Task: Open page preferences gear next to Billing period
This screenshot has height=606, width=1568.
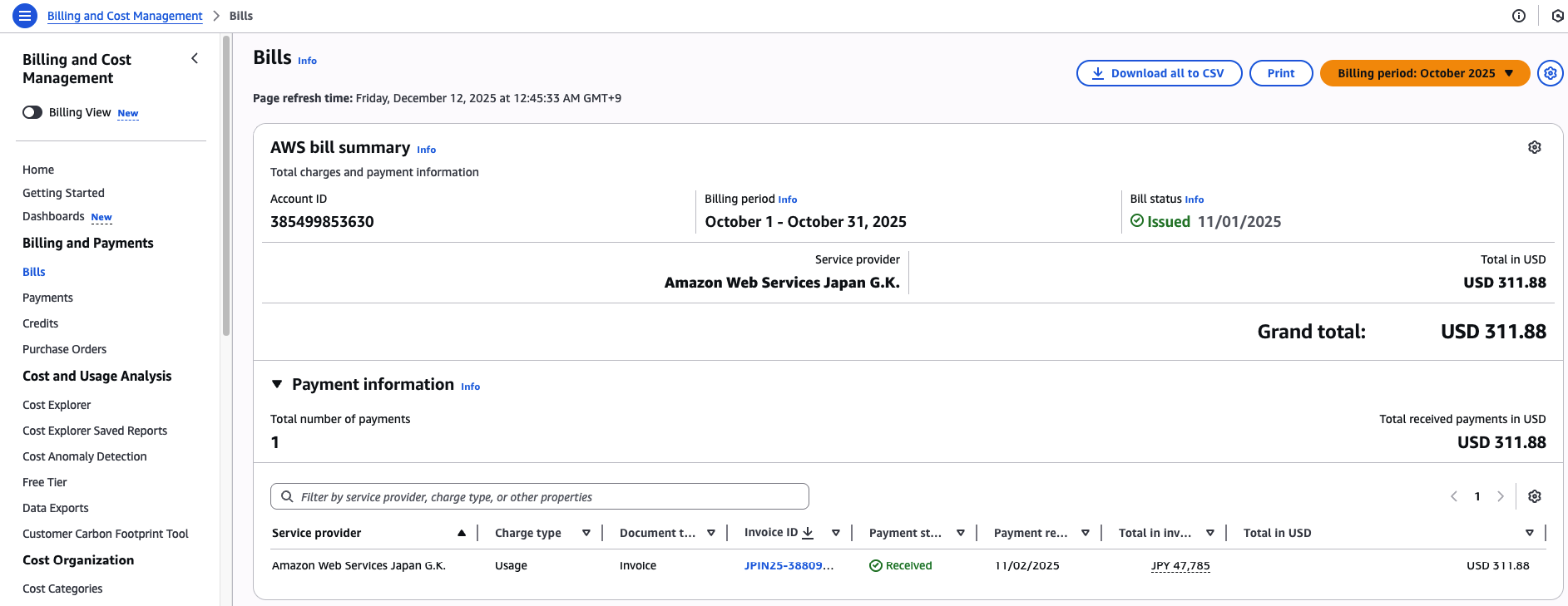Action: 1550,73
